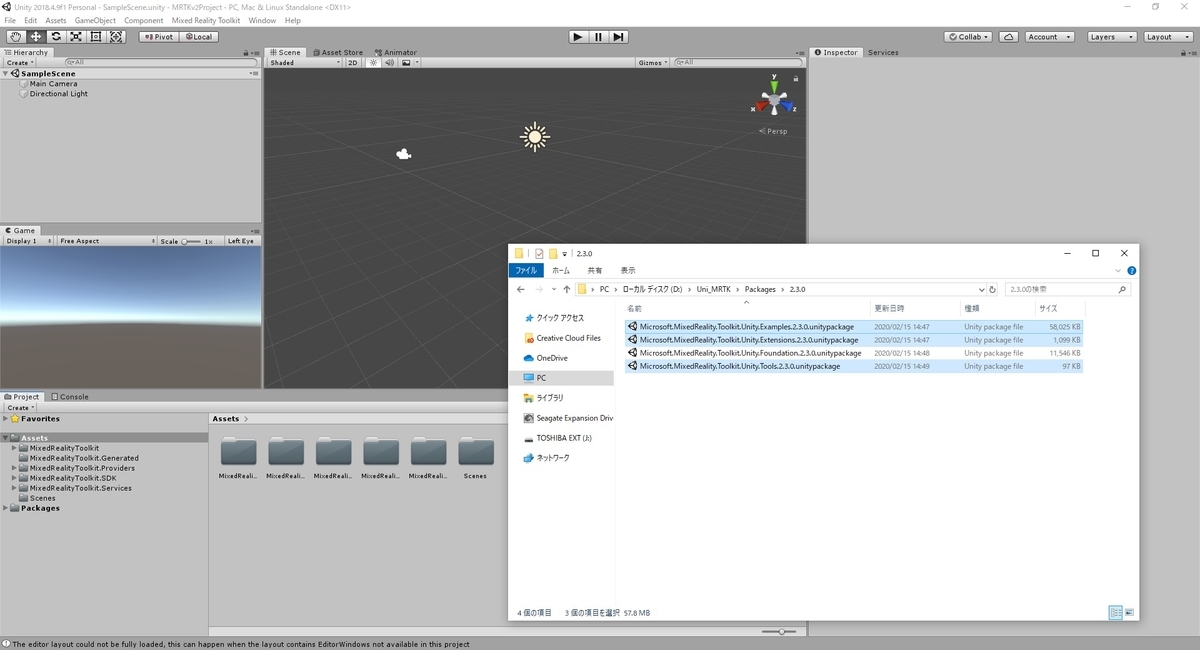
Task: Toggle scene audio speaker icon
Action: 389,63
